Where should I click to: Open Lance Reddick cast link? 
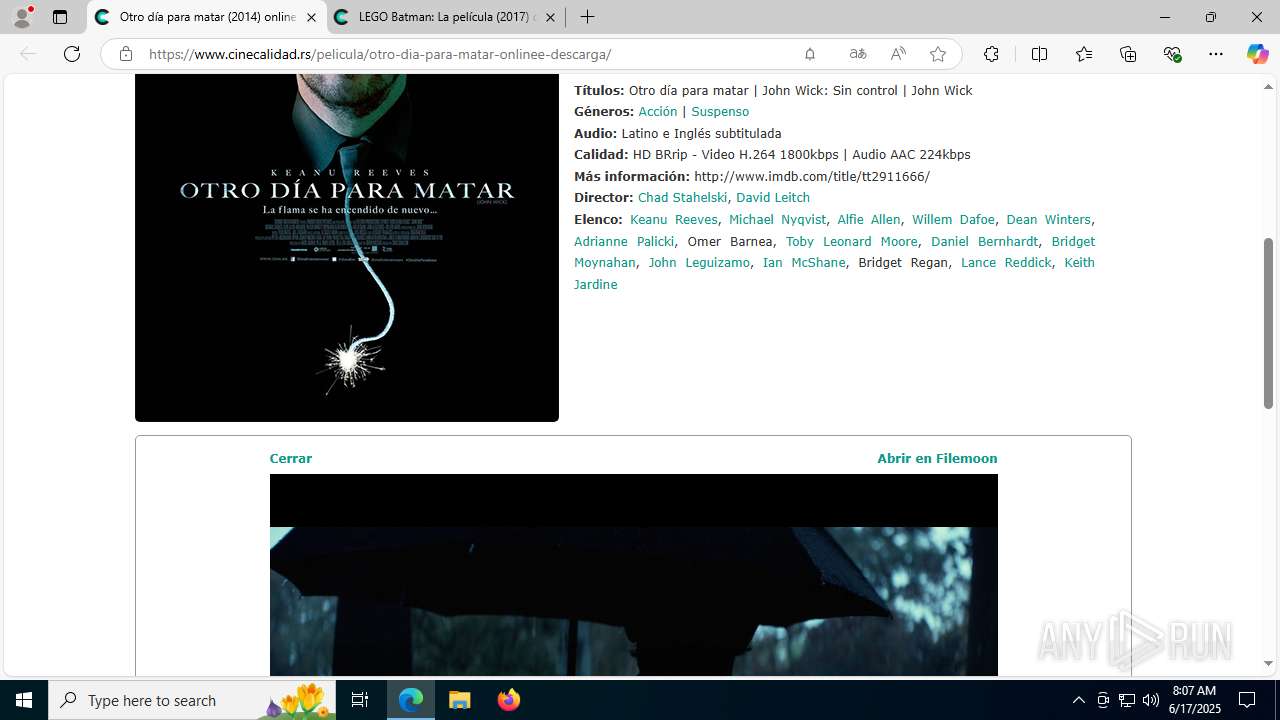coord(1006,263)
